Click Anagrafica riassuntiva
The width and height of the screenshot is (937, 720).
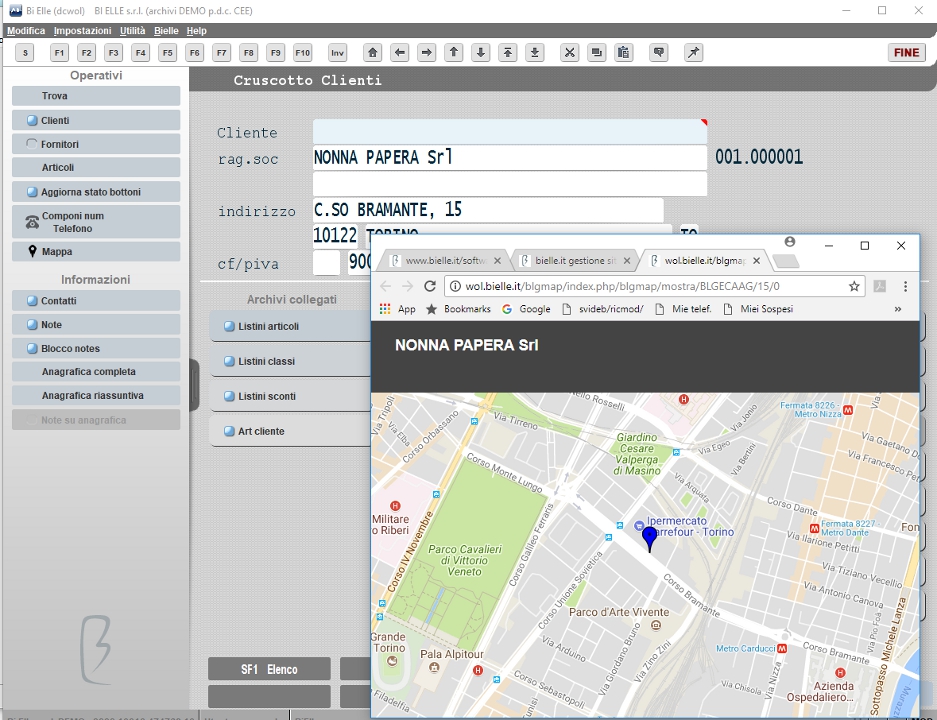(x=96, y=396)
